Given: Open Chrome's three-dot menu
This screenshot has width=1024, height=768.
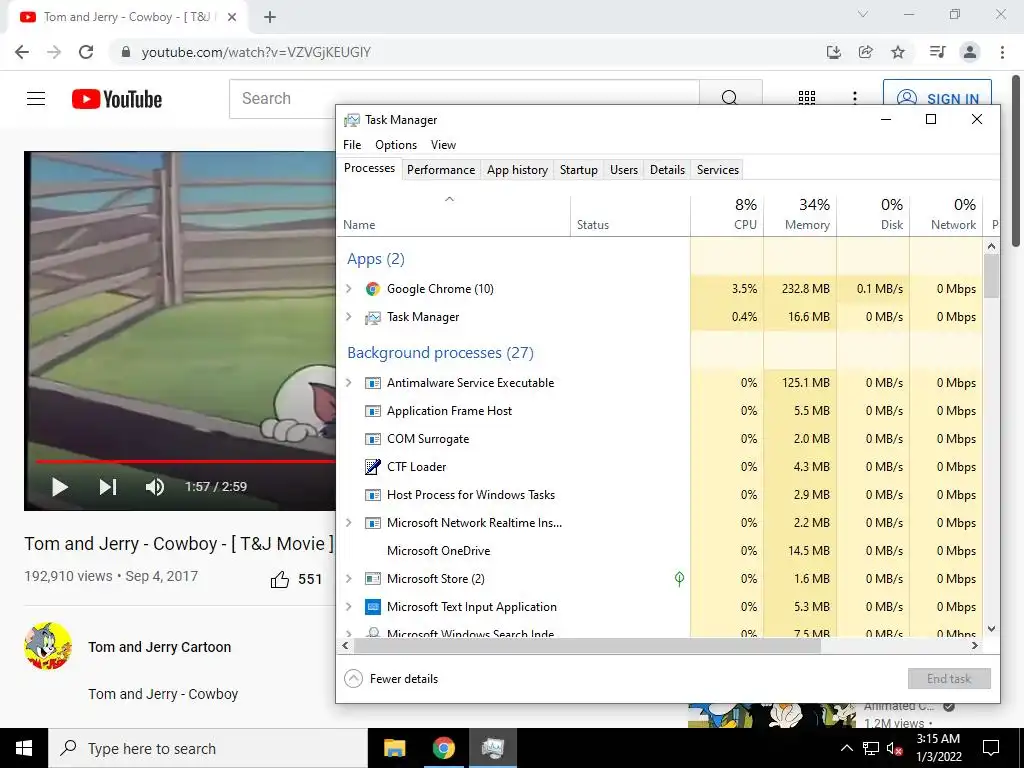Looking at the screenshot, I should 1002,52.
